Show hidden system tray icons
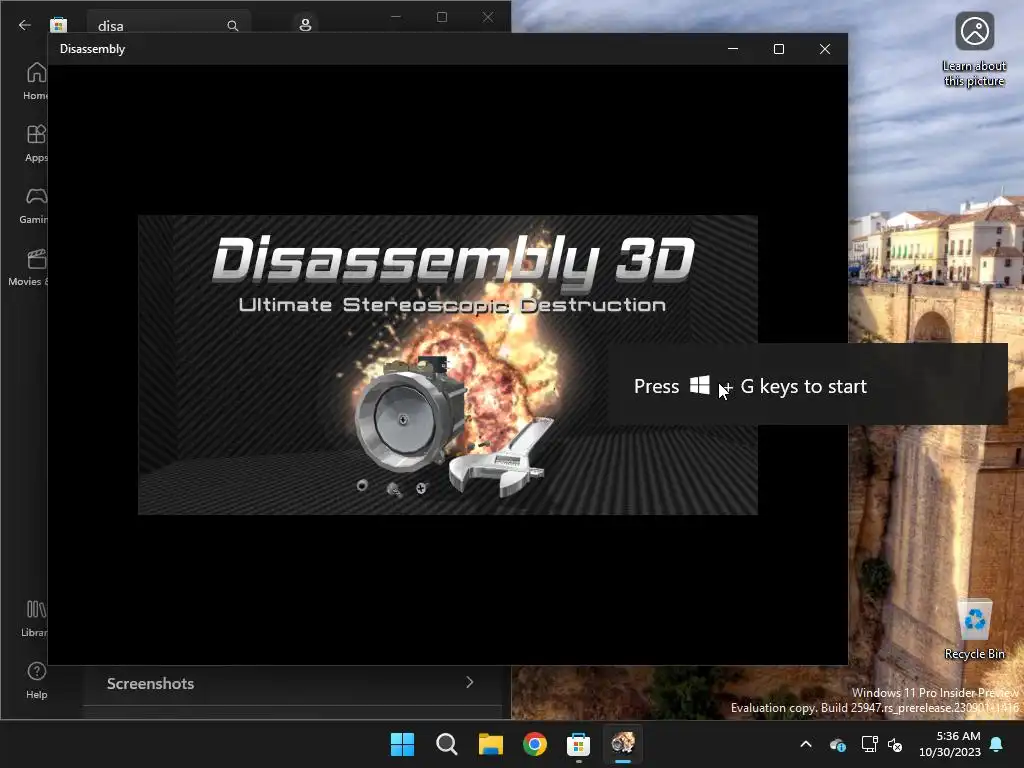The image size is (1024, 768). (806, 744)
